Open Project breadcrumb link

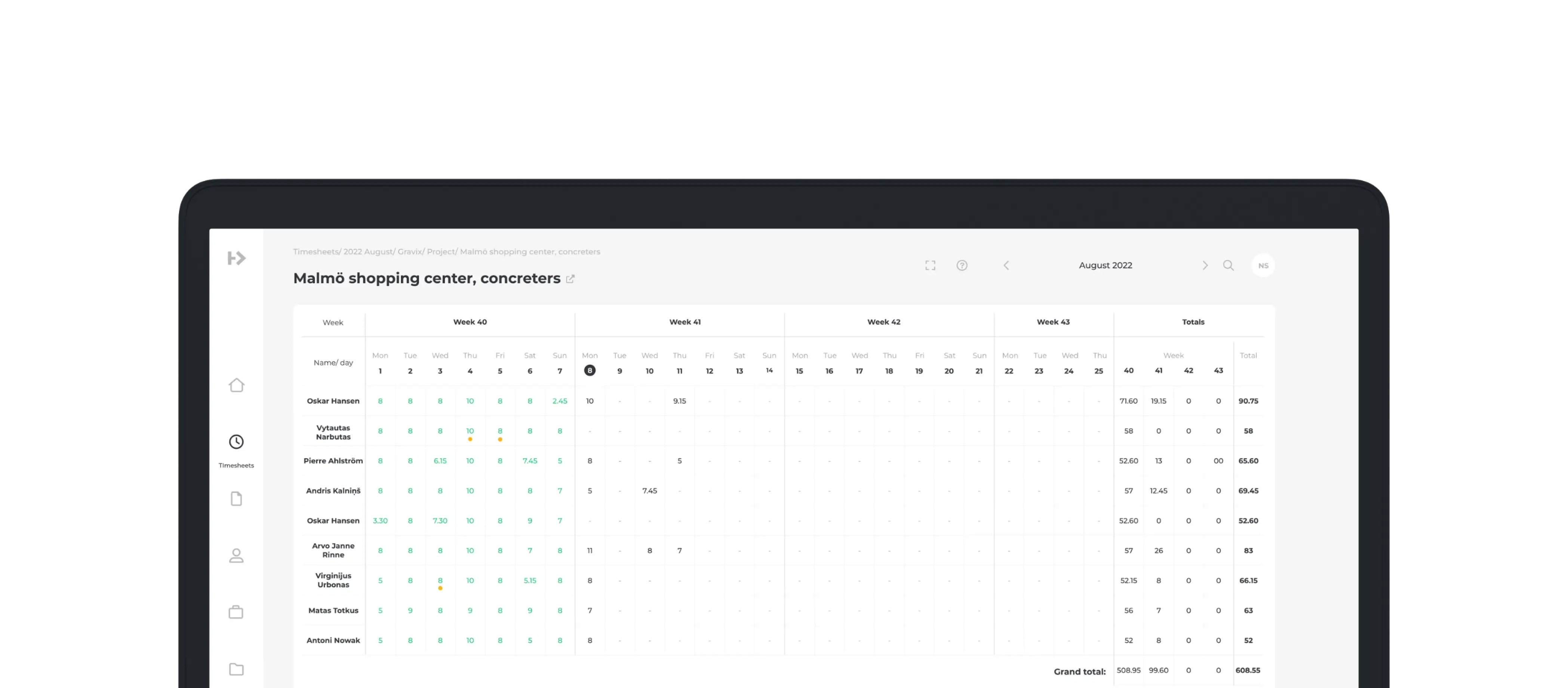pos(441,251)
